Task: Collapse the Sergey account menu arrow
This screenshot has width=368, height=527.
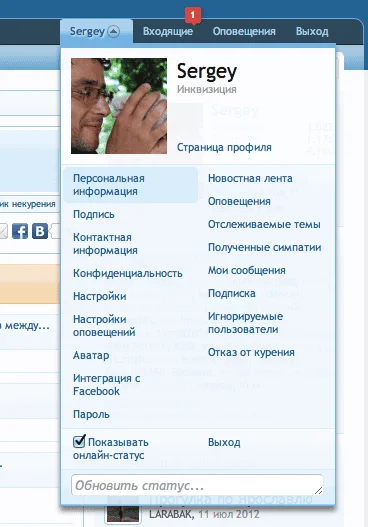Action: tap(114, 32)
